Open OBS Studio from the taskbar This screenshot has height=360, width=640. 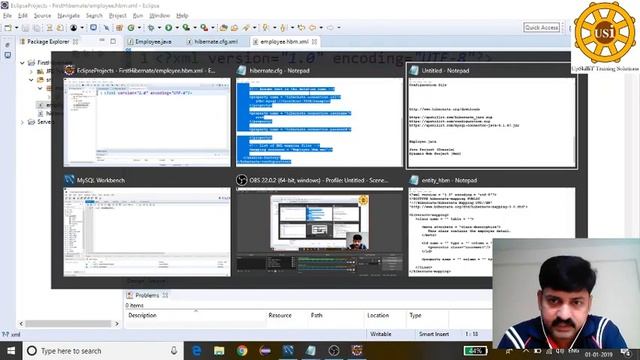(x=333, y=351)
